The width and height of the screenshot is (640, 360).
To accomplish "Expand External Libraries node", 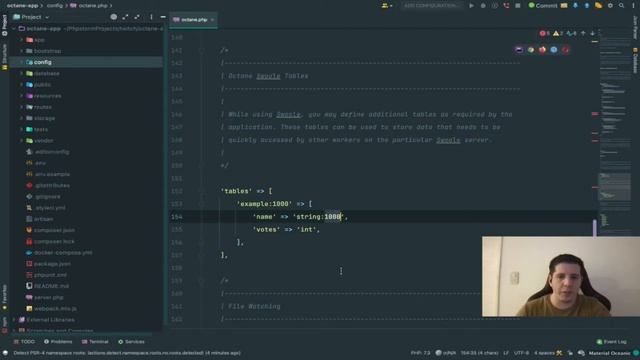I will click(14, 320).
